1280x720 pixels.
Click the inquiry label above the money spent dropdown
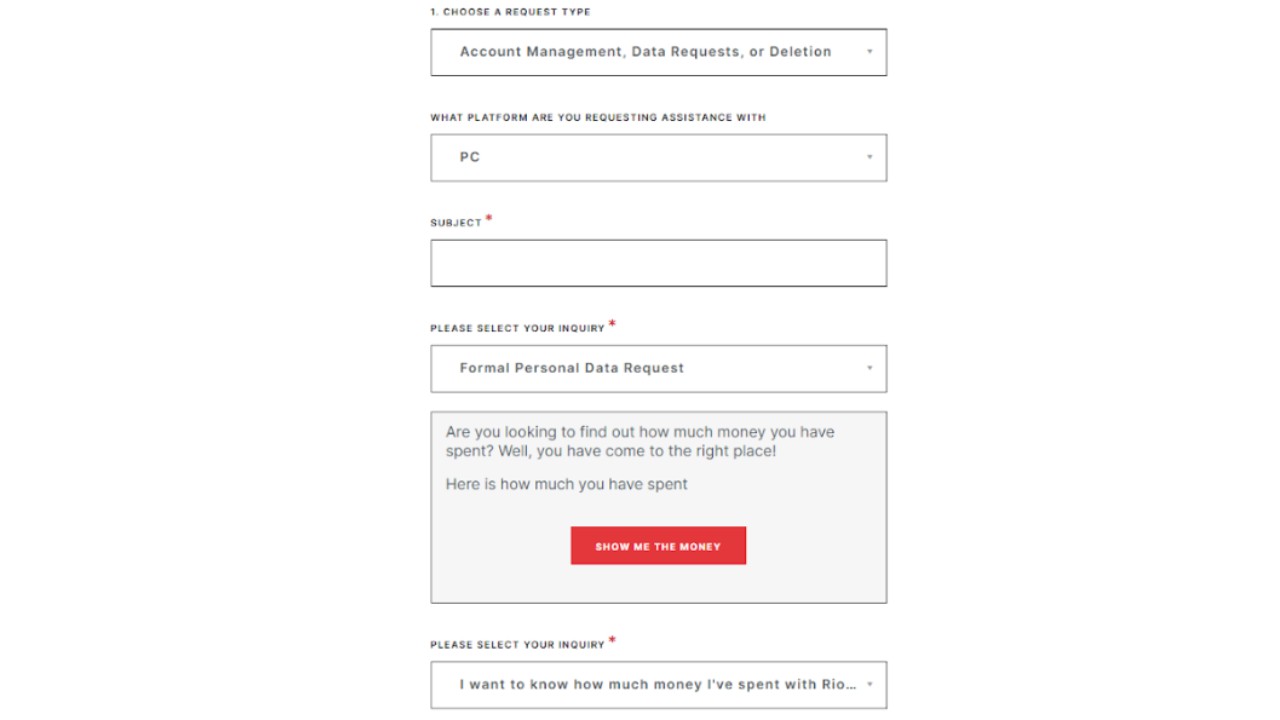(x=517, y=645)
